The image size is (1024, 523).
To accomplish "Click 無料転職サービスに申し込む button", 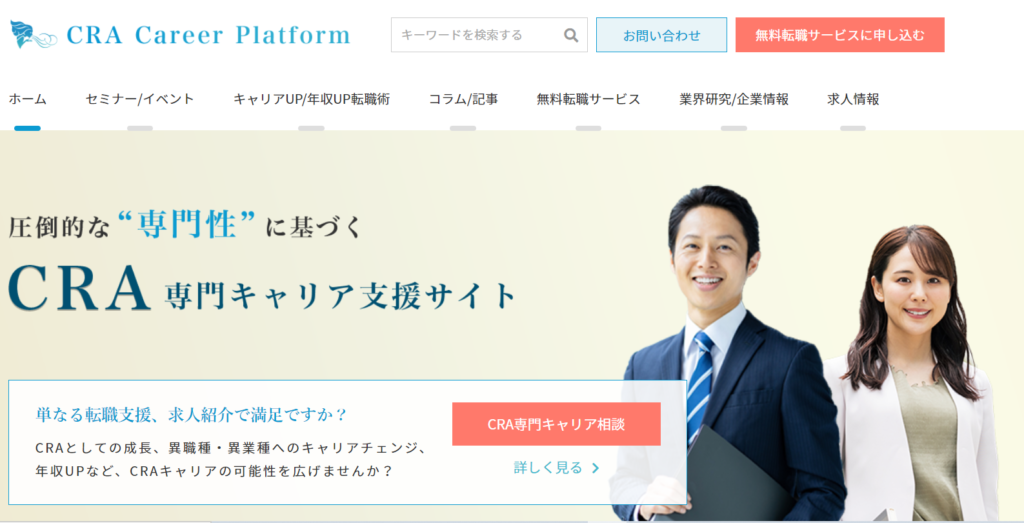I will coord(840,35).
